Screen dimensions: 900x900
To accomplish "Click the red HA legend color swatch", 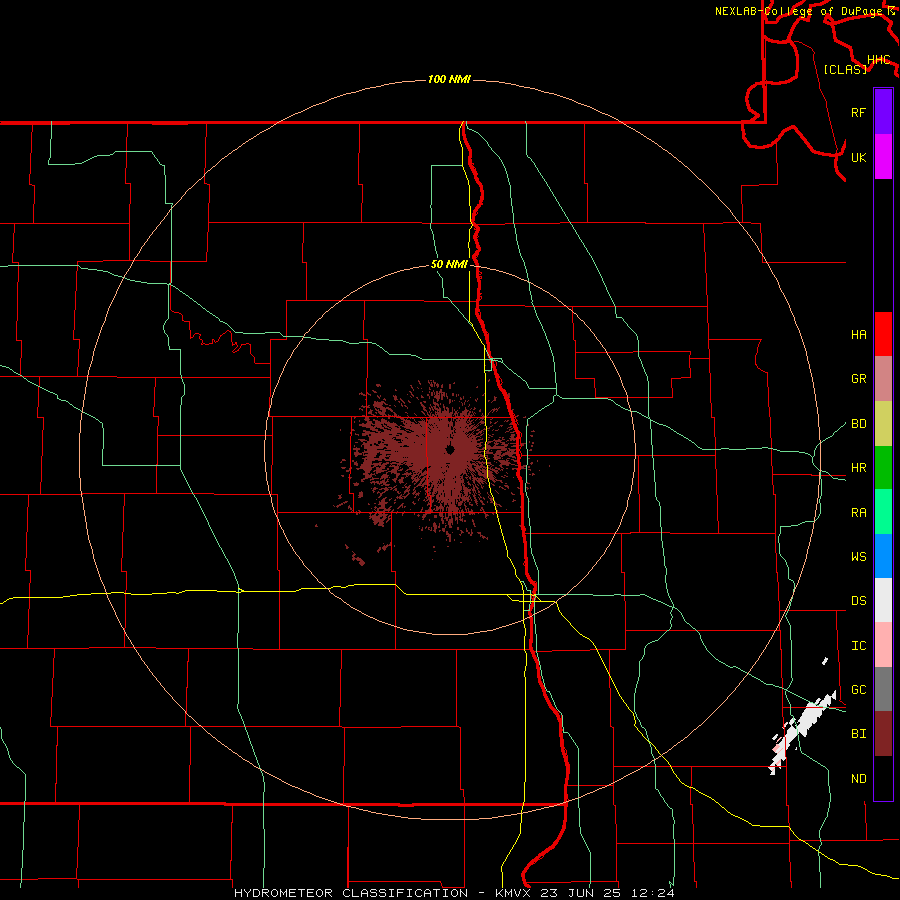I will pyautogui.click(x=883, y=334).
